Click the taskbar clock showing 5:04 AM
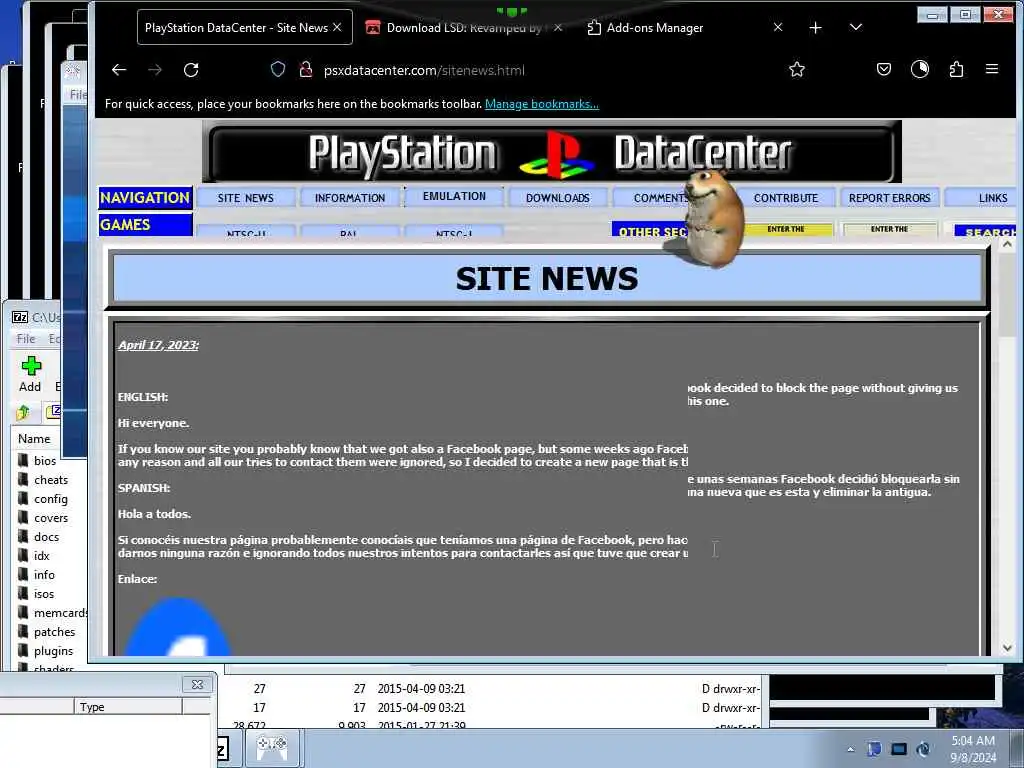 tap(973, 748)
